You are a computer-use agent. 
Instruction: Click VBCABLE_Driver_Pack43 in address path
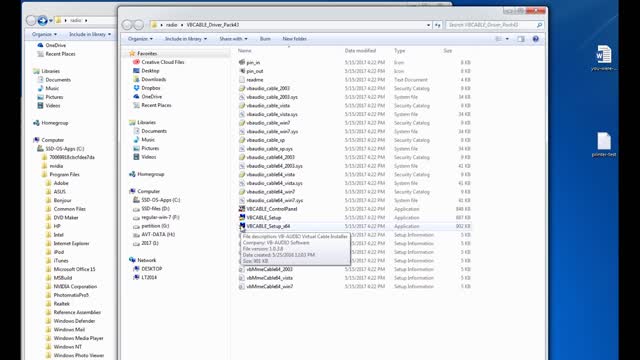[212, 25]
